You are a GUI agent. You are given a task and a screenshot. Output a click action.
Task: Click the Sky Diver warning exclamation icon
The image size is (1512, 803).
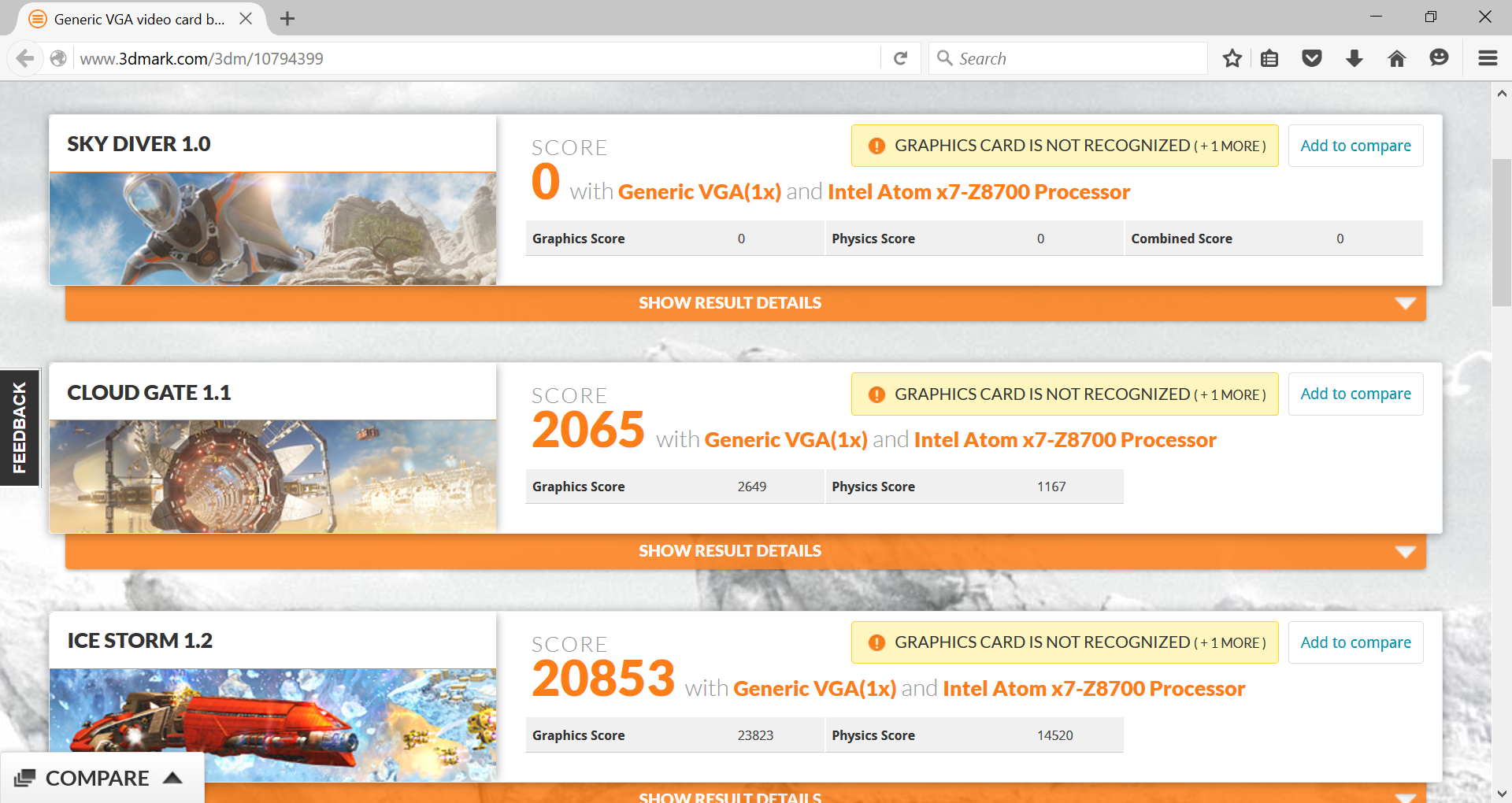click(x=876, y=146)
